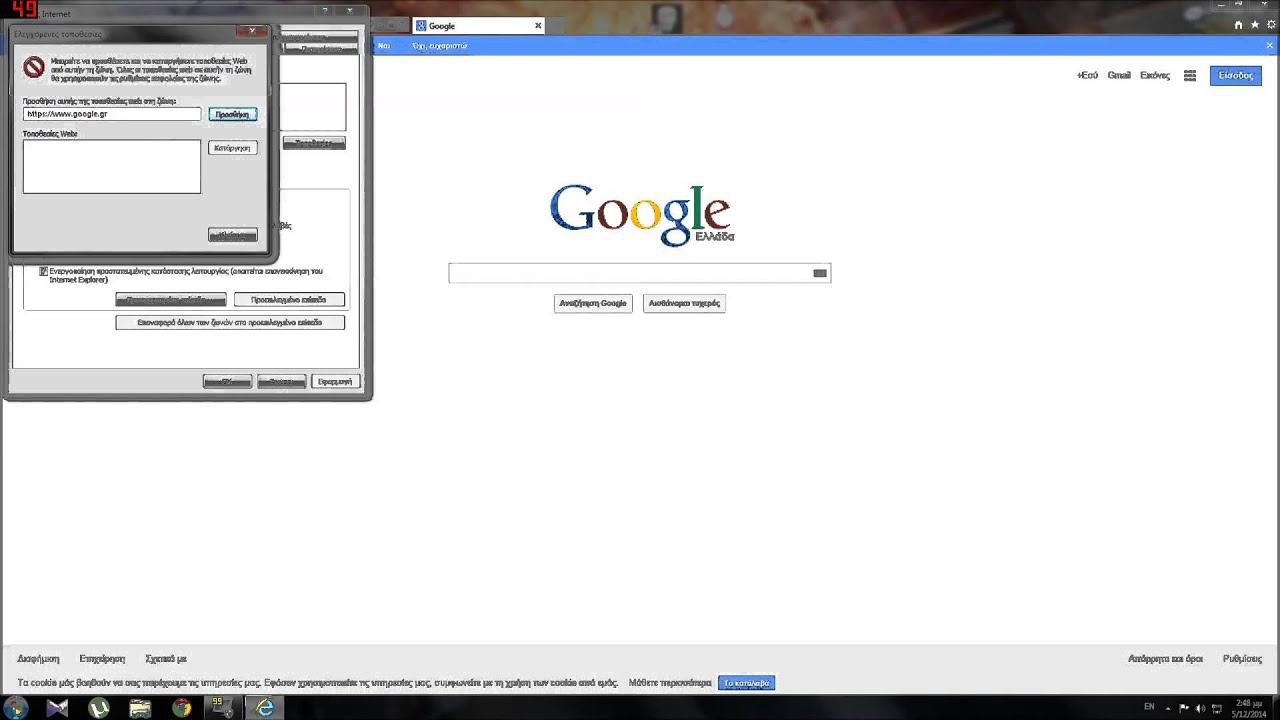The image size is (1280, 720).
Task: Open the Favorites star icon
Action: (1255, 25)
